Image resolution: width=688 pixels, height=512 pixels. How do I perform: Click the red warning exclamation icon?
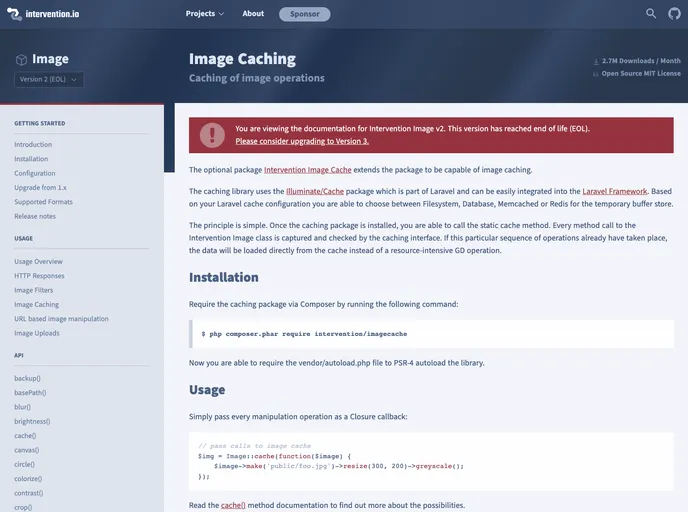coord(211,135)
